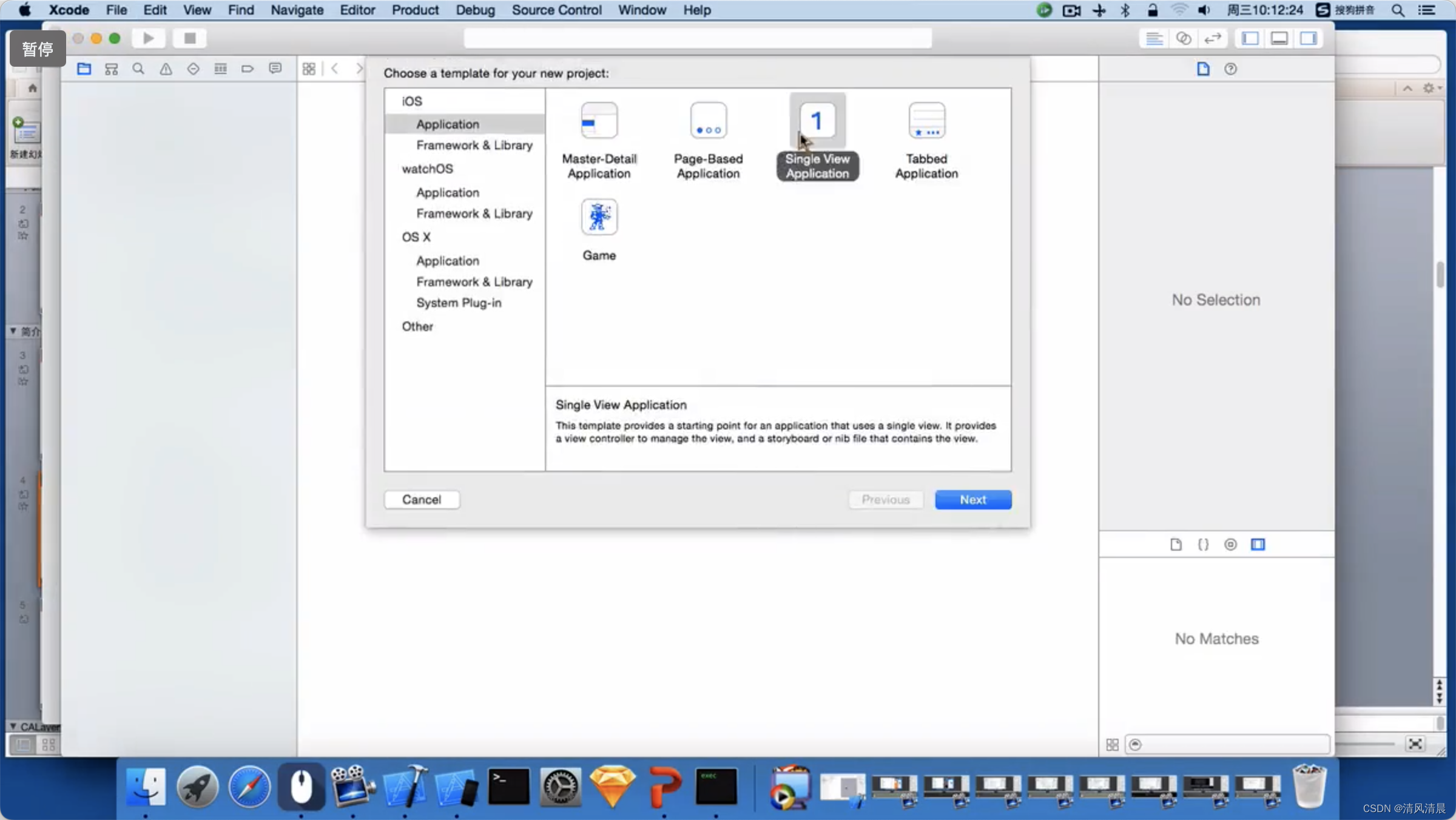This screenshot has width=1456, height=820.
Task: Open the Product menu
Action: [x=415, y=10]
